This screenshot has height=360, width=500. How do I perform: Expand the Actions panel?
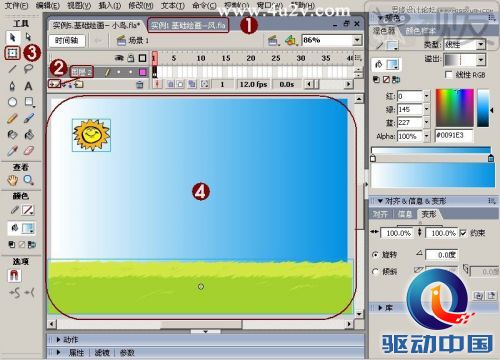pyautogui.click(x=58, y=340)
